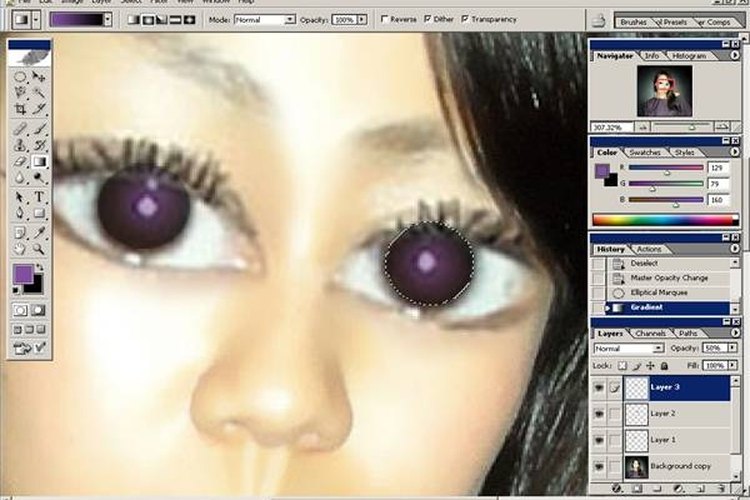Screen dimensions: 750x500
Task: Switch to Quick Mask mode
Action: [39, 311]
